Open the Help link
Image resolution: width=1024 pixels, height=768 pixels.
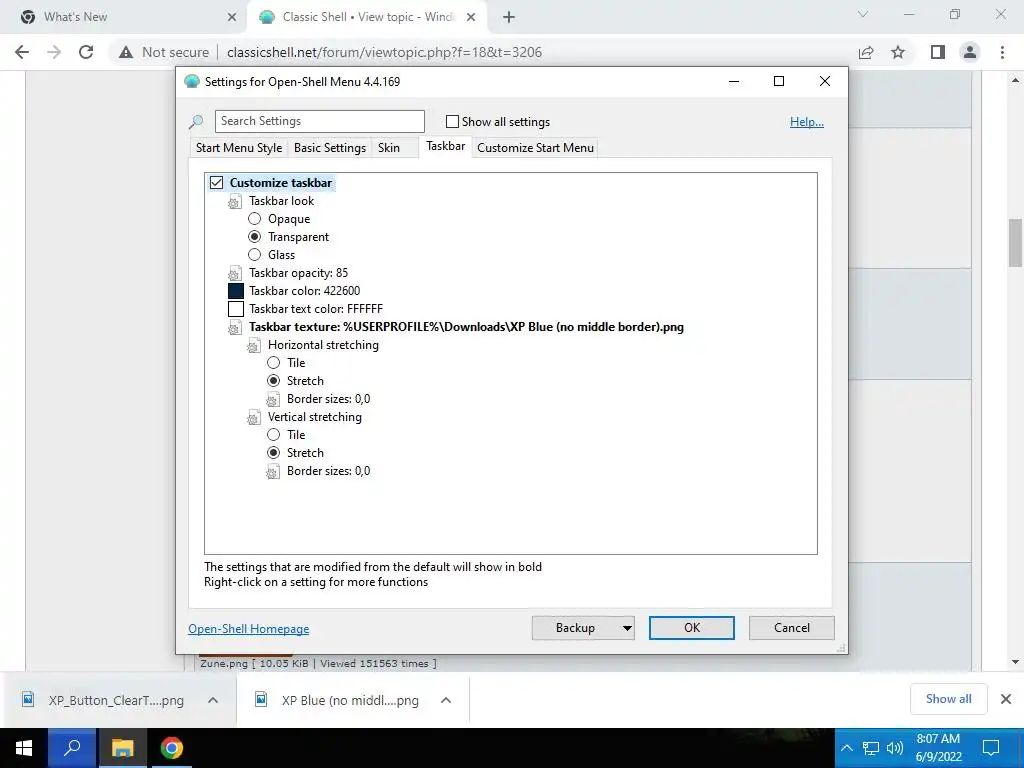click(807, 122)
